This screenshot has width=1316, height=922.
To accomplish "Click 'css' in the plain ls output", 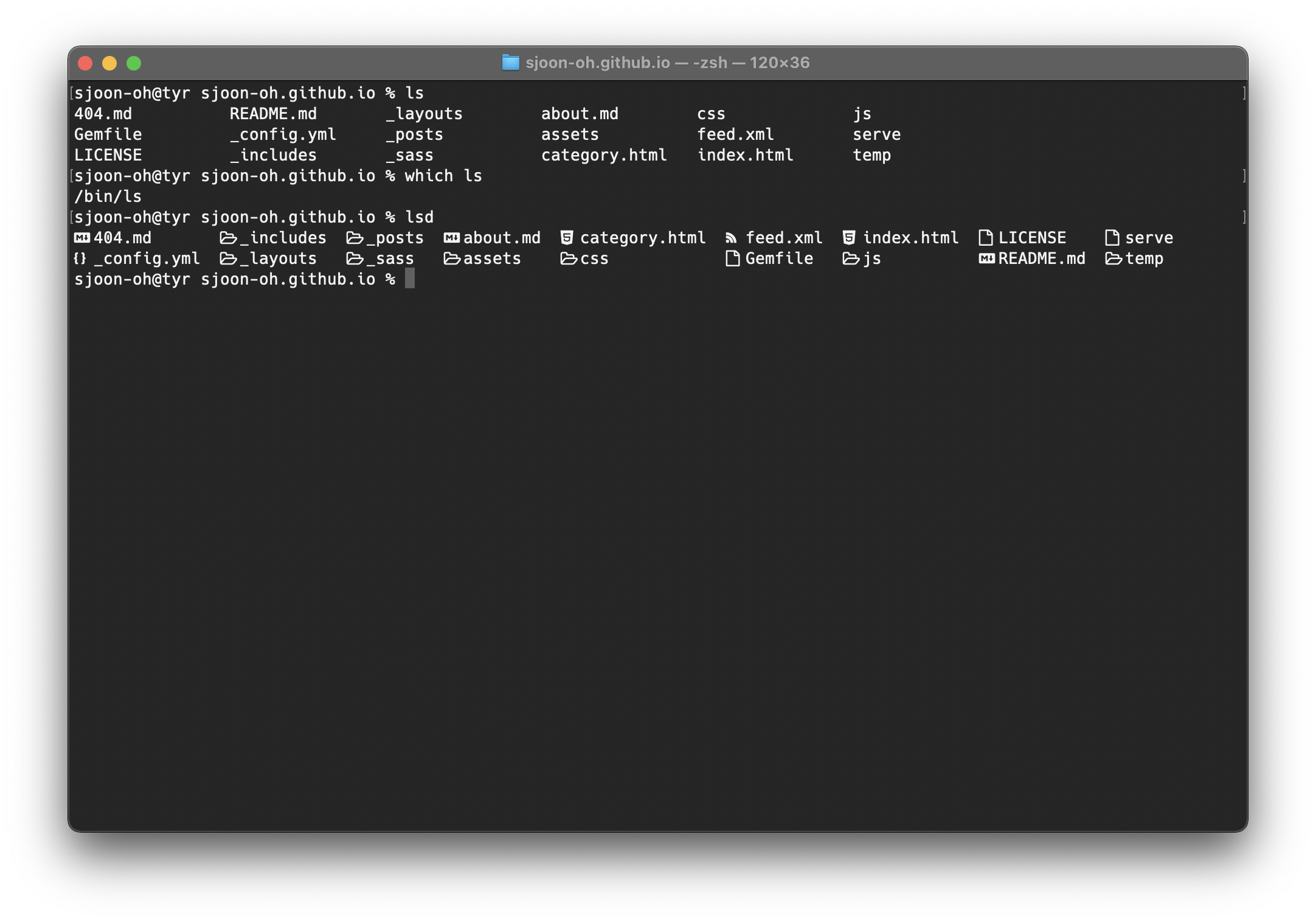I will coord(711,114).
